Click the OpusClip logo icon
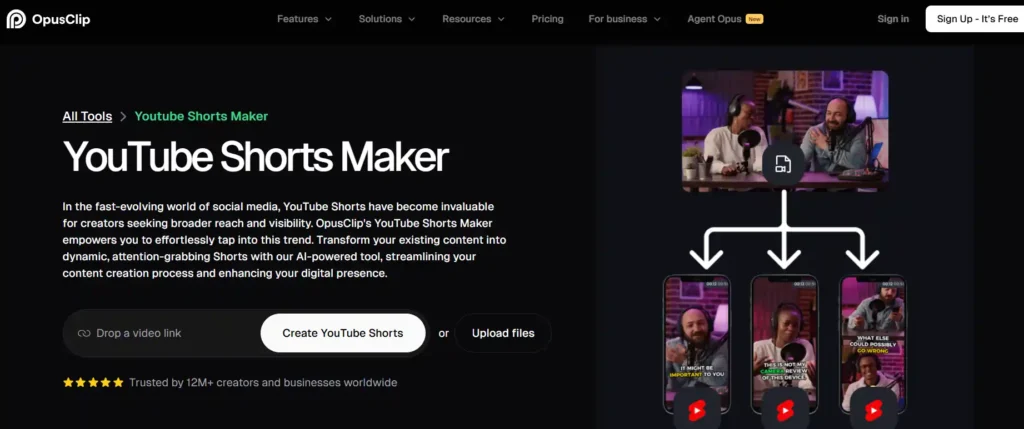 16,19
